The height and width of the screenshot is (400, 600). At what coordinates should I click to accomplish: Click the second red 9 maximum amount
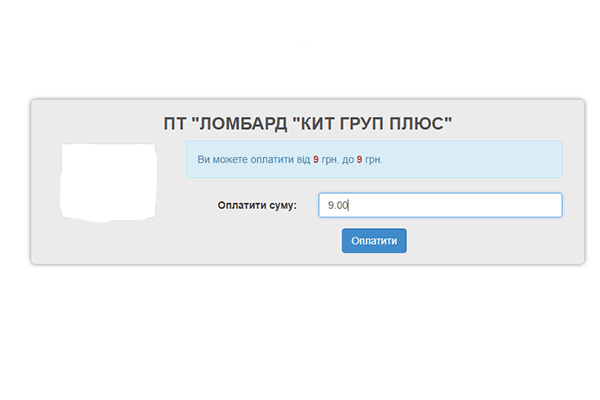(359, 160)
